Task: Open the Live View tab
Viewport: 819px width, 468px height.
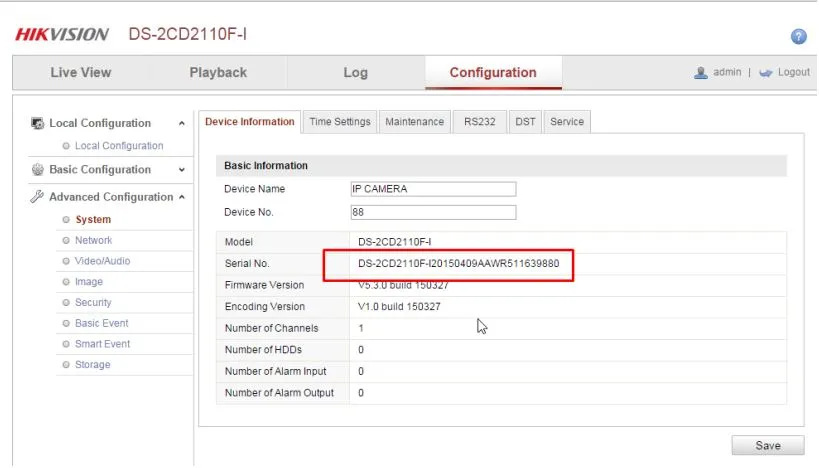Action: [81, 73]
